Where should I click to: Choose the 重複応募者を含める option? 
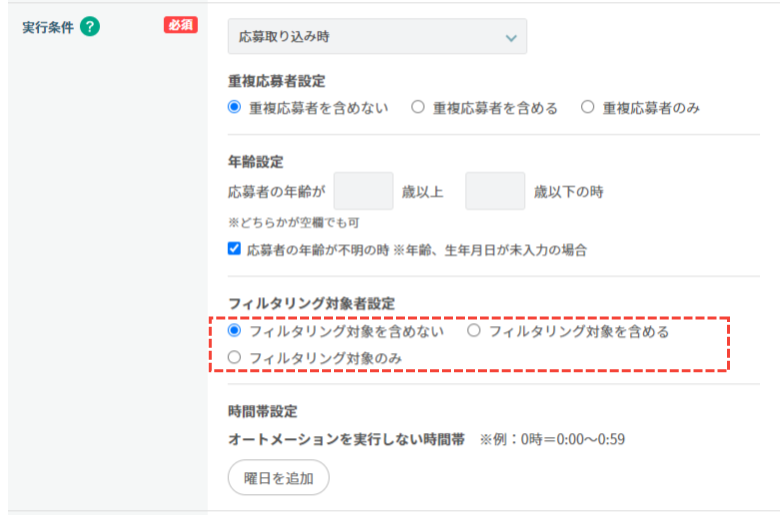[418, 108]
